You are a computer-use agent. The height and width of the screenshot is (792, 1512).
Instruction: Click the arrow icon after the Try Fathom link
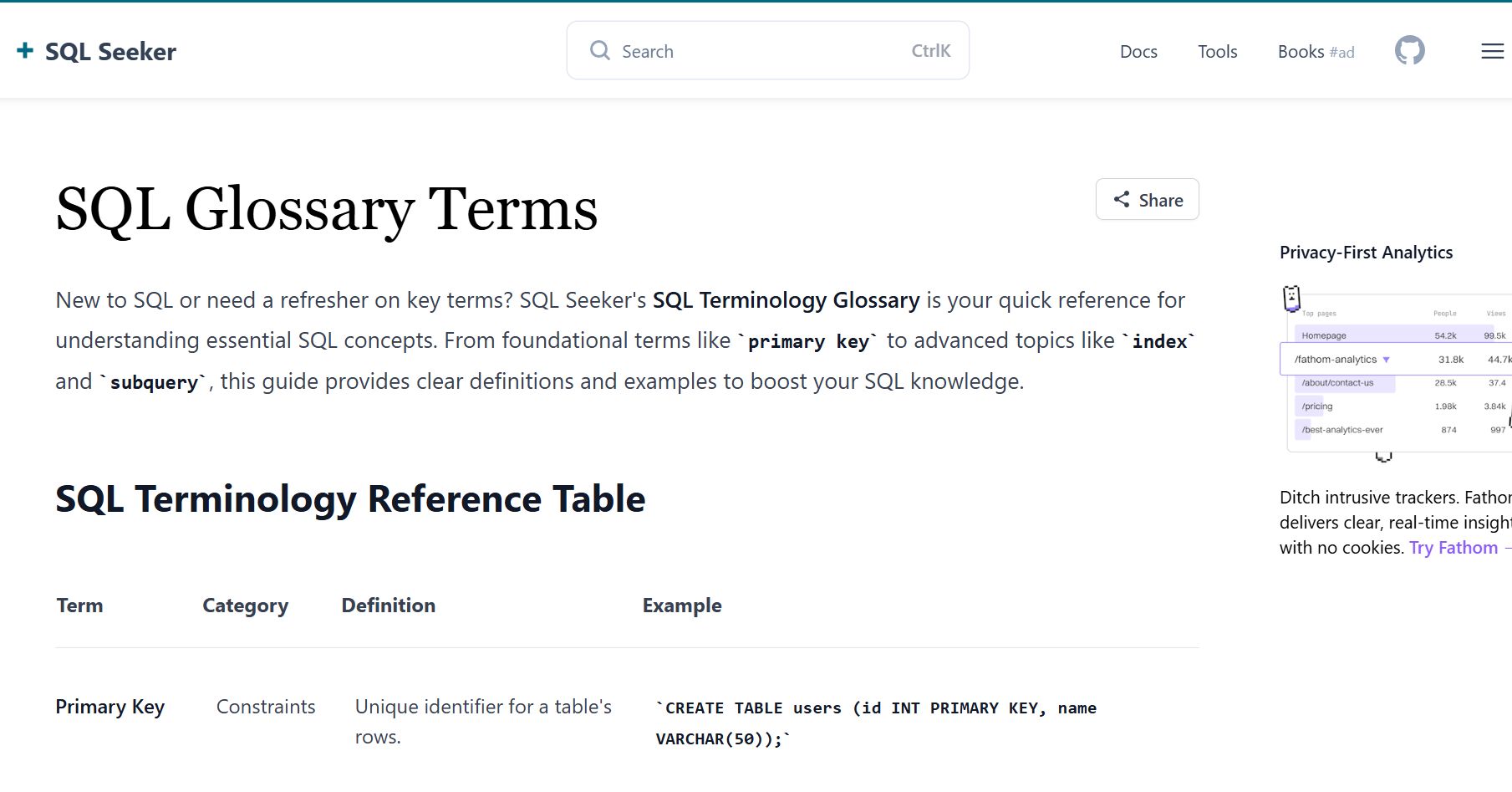point(1508,548)
